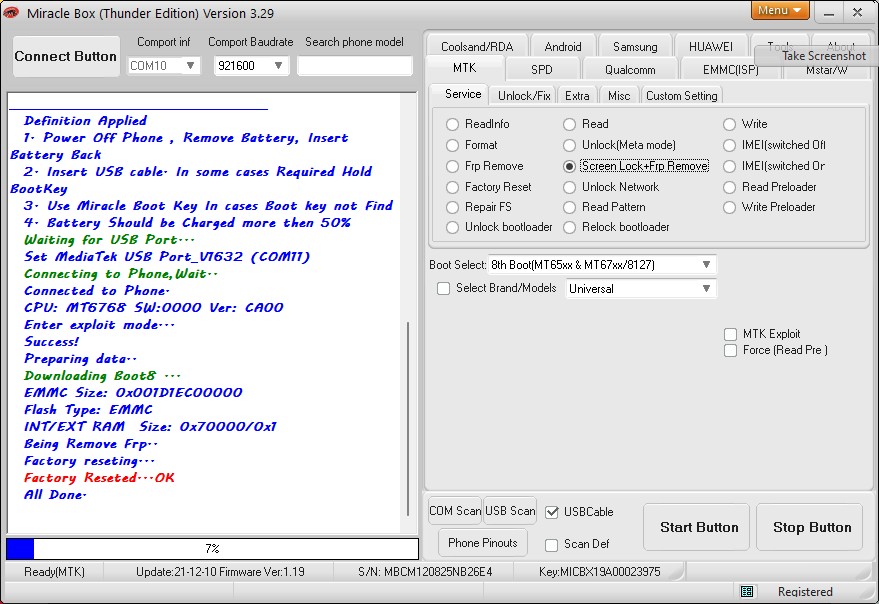Select the Unlock Network radio option
Screen dimensions: 879x604
pos(570,187)
